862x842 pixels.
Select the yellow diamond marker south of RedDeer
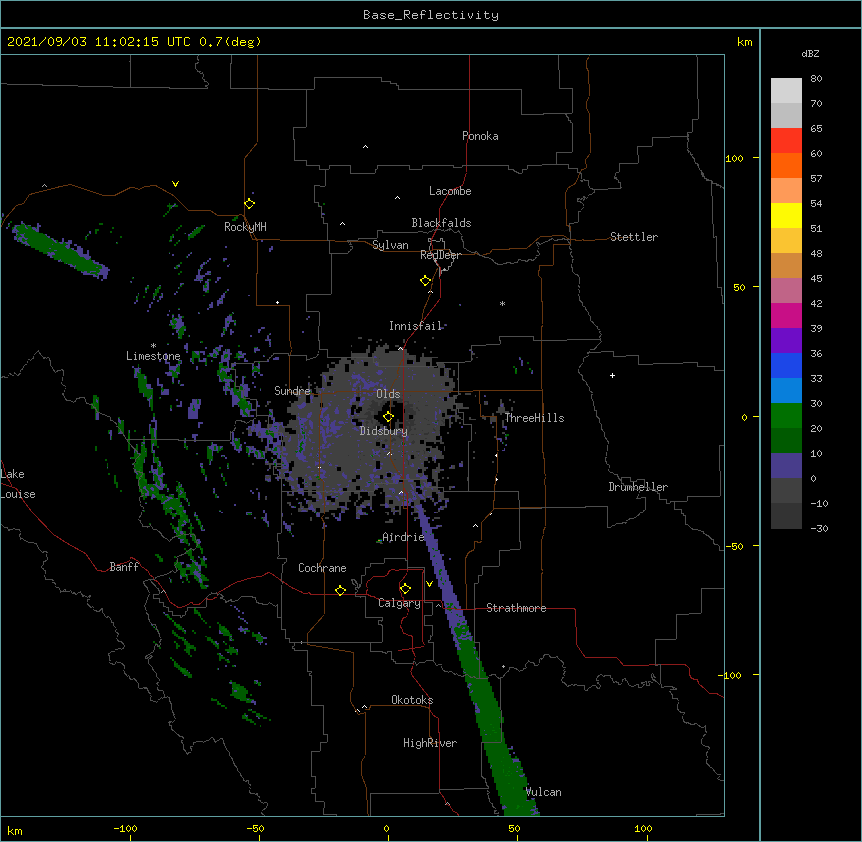point(426,281)
